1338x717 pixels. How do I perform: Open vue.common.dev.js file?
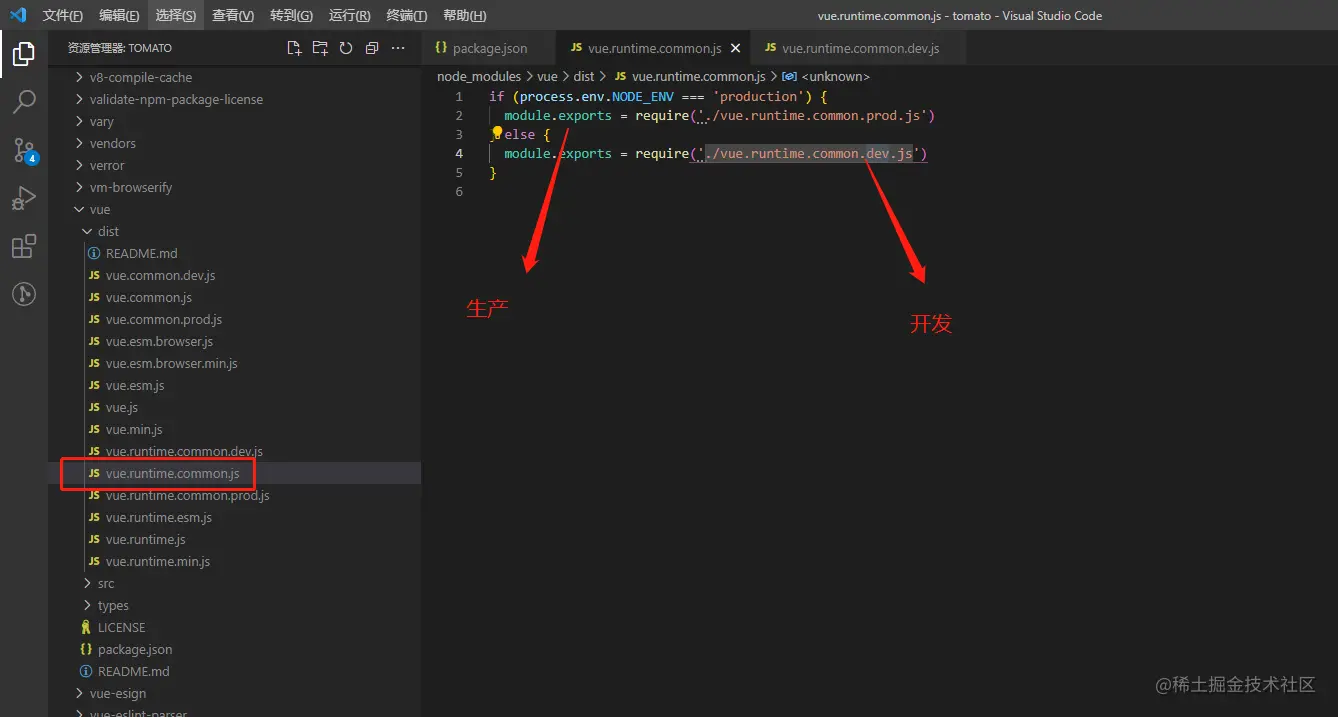pyautogui.click(x=160, y=275)
